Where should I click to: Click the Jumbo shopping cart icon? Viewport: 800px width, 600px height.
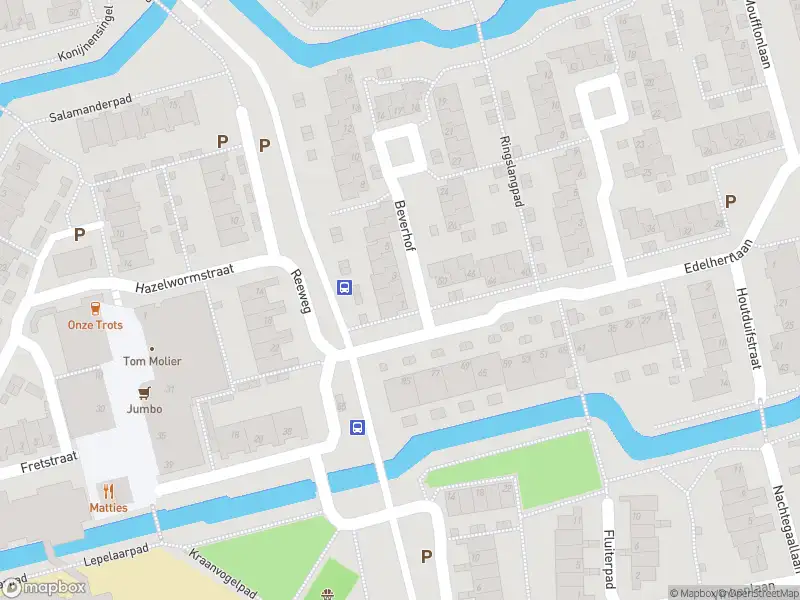[x=144, y=393]
